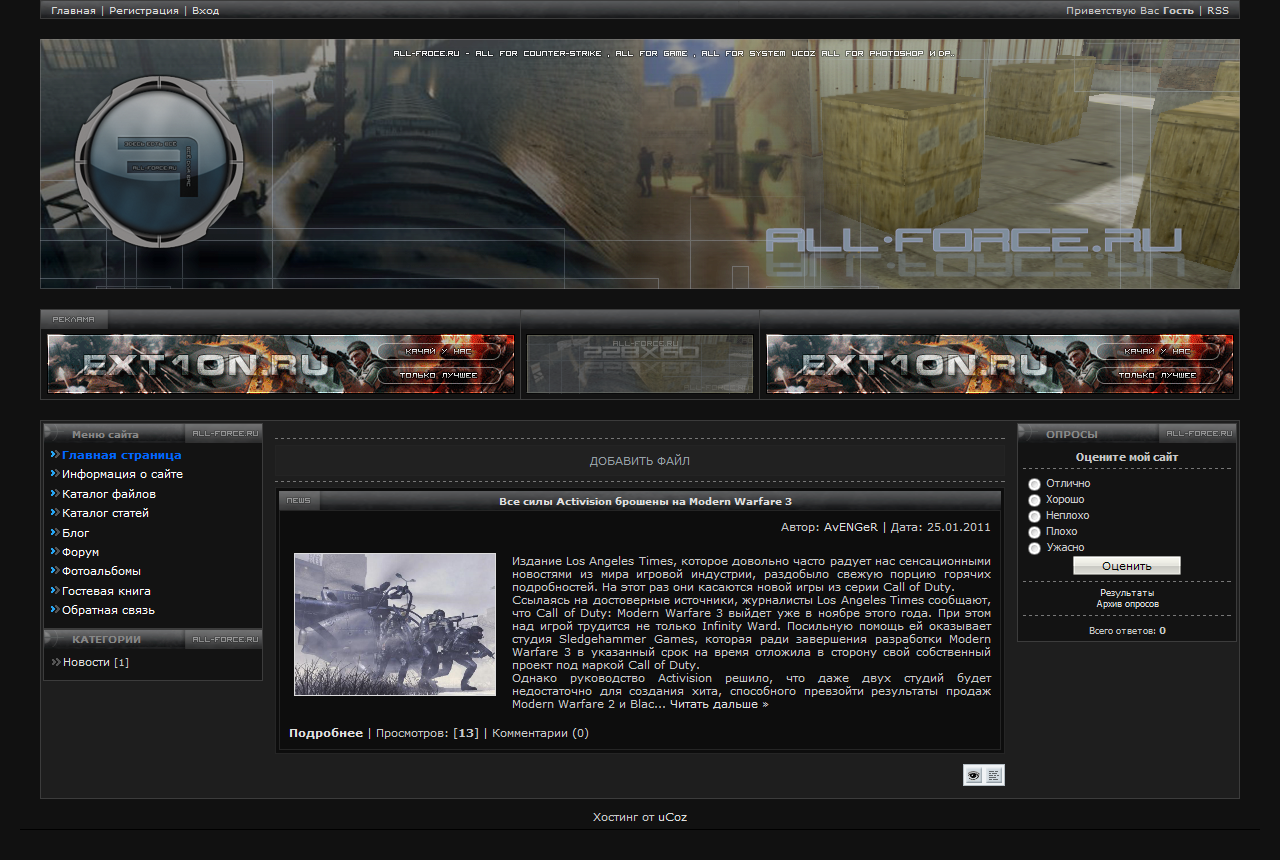Open Вход login link
This screenshot has width=1280, height=860.
205,10
